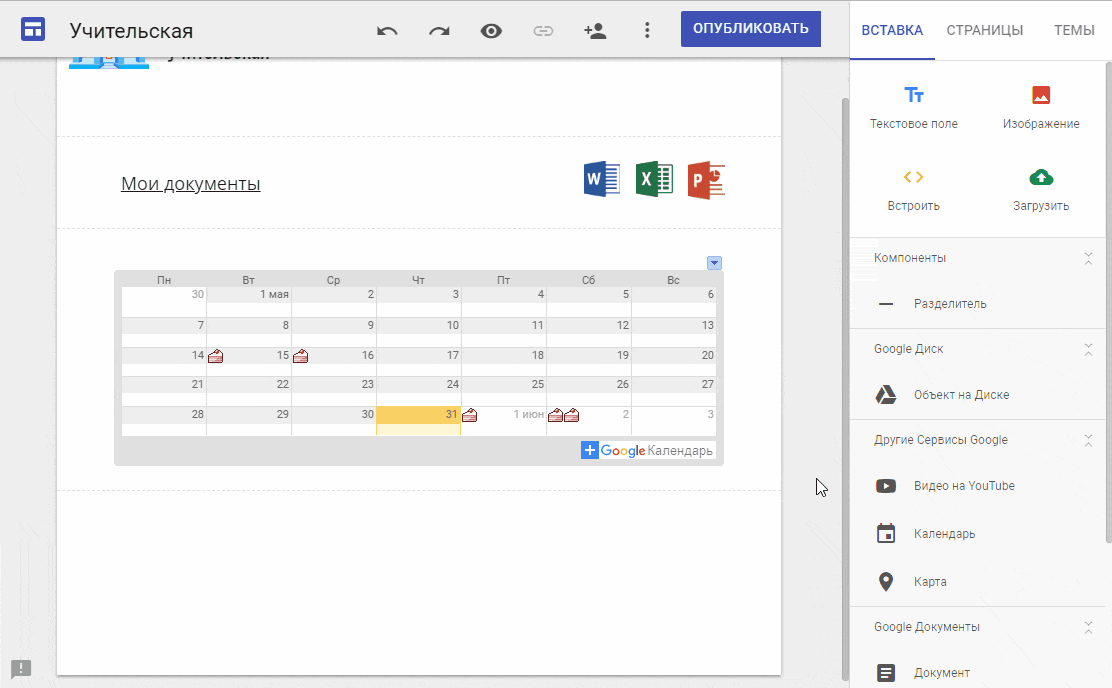Collapse the Другие Сервисы Google section
Image resolution: width=1112 pixels, height=688 pixels.
tap(1088, 440)
